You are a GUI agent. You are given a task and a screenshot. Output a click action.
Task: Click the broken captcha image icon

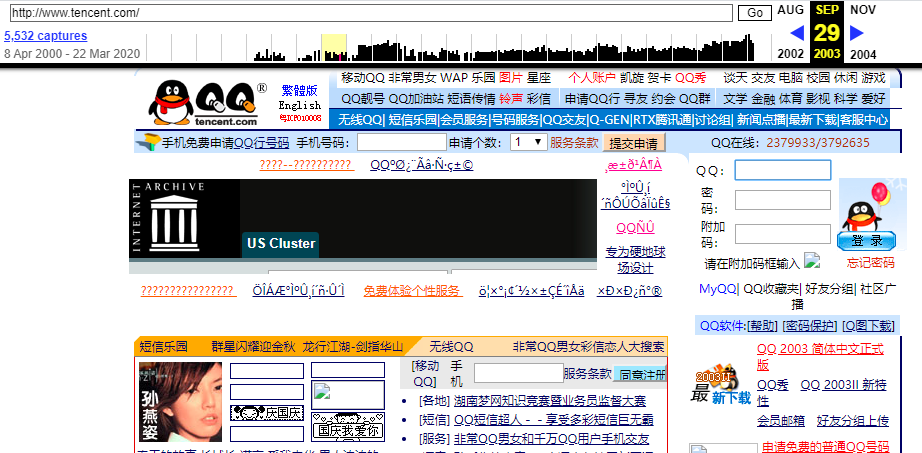coord(811,259)
